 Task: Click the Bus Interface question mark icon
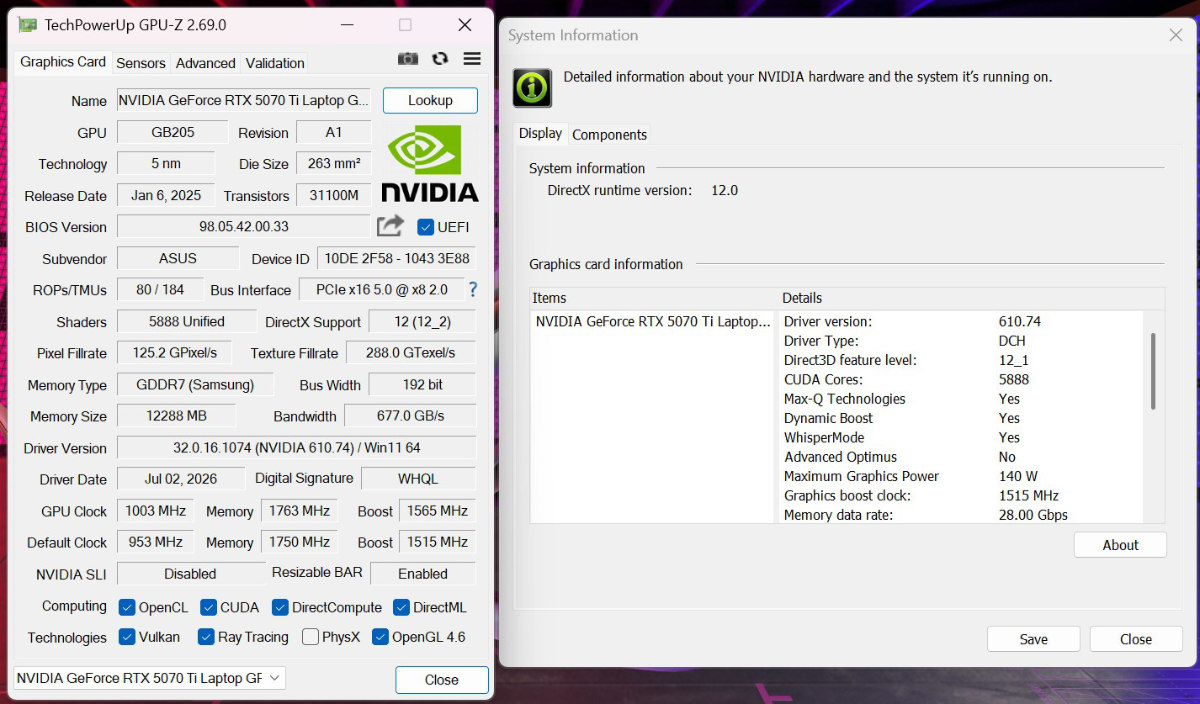point(473,290)
